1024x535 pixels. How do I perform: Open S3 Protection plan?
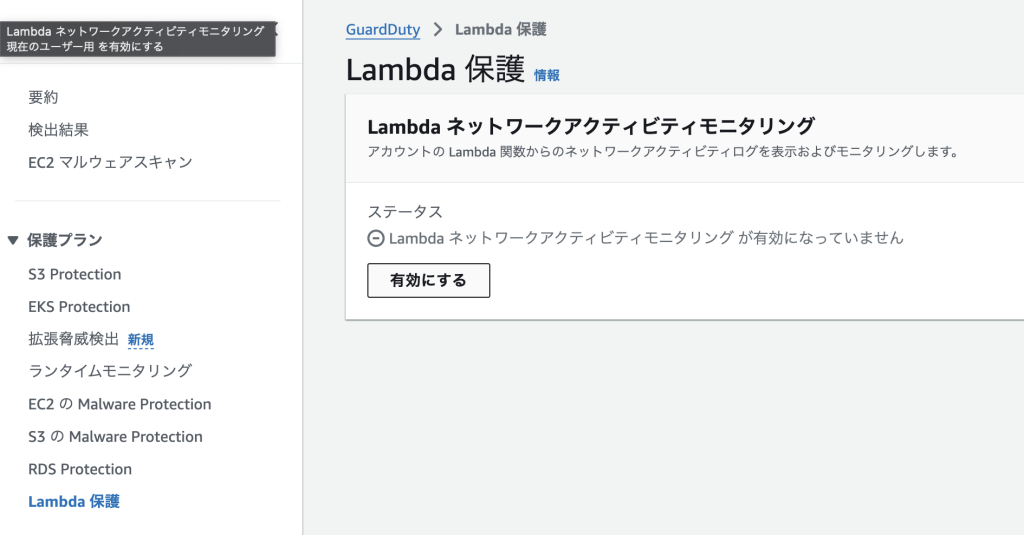pyautogui.click(x=74, y=274)
